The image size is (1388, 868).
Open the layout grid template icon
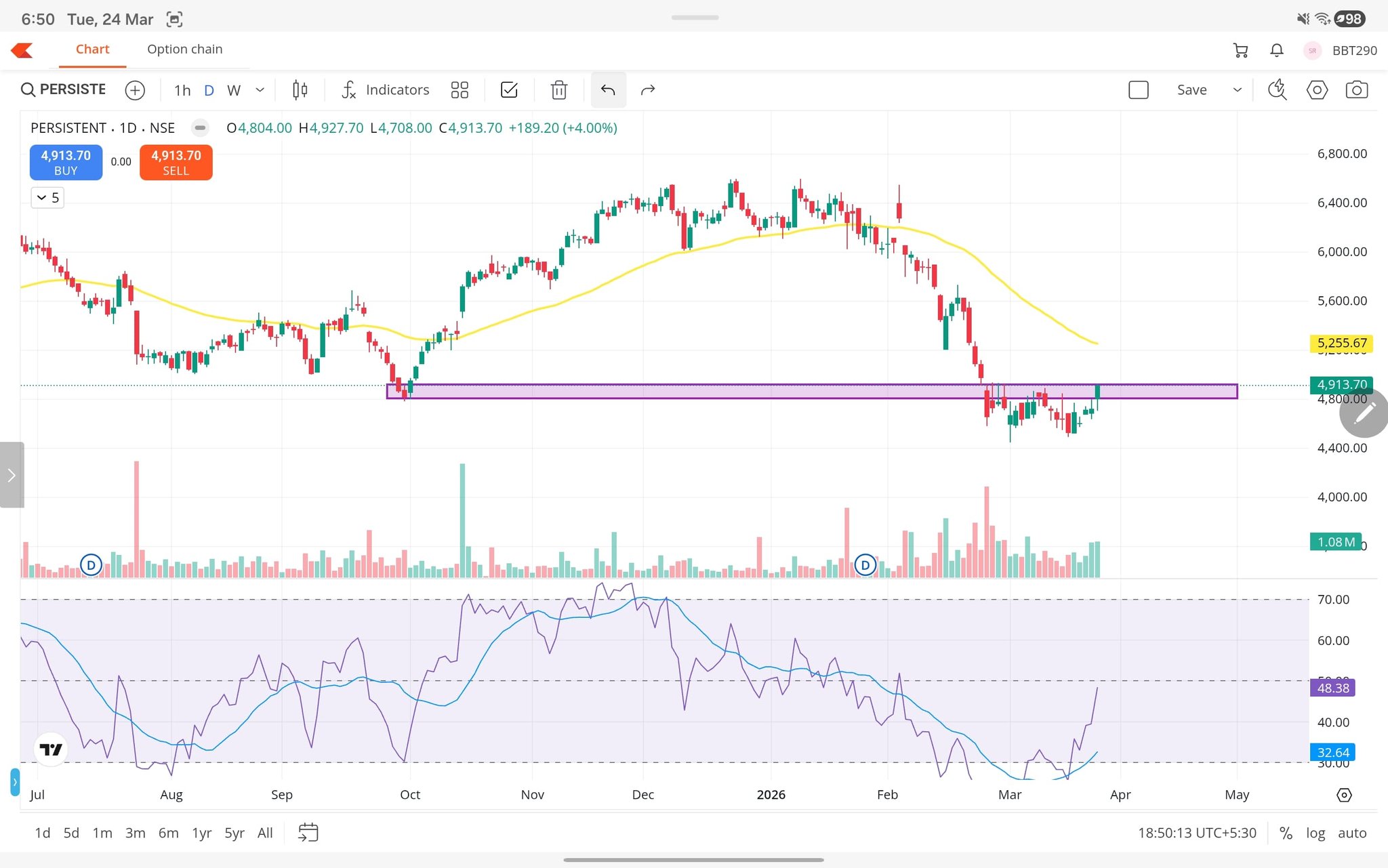pos(460,90)
